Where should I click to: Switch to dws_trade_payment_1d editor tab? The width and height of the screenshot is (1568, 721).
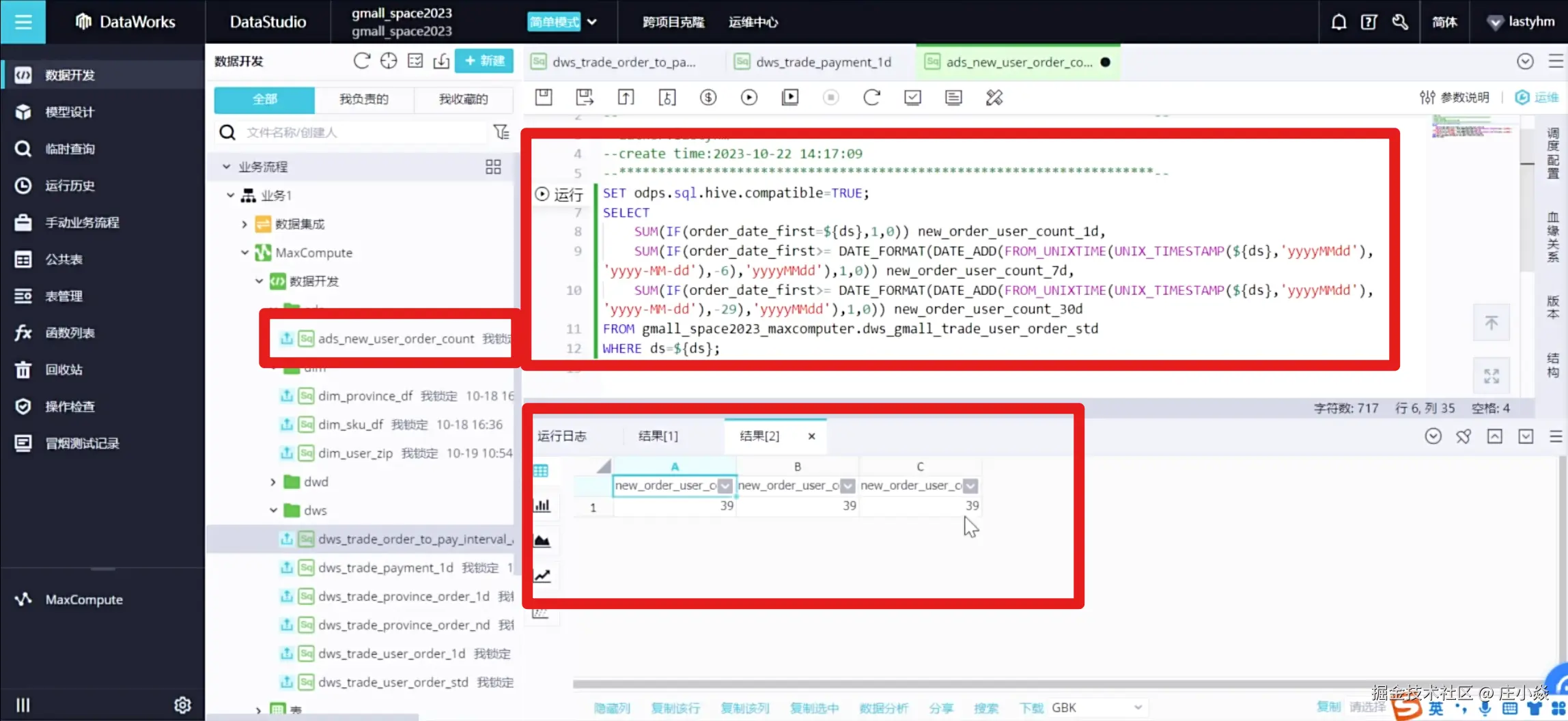click(x=813, y=62)
